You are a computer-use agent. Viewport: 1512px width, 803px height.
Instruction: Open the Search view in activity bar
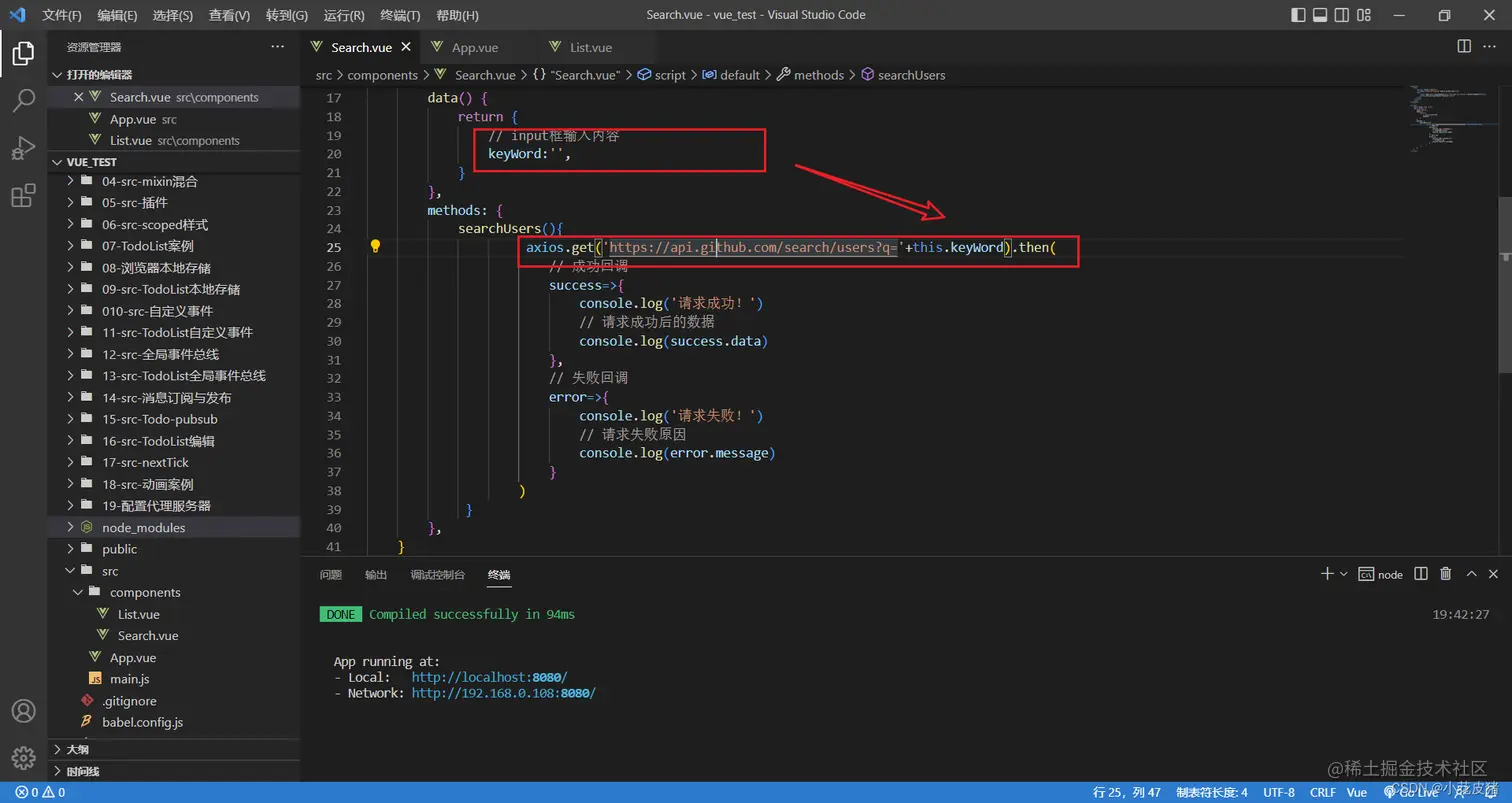tap(23, 100)
